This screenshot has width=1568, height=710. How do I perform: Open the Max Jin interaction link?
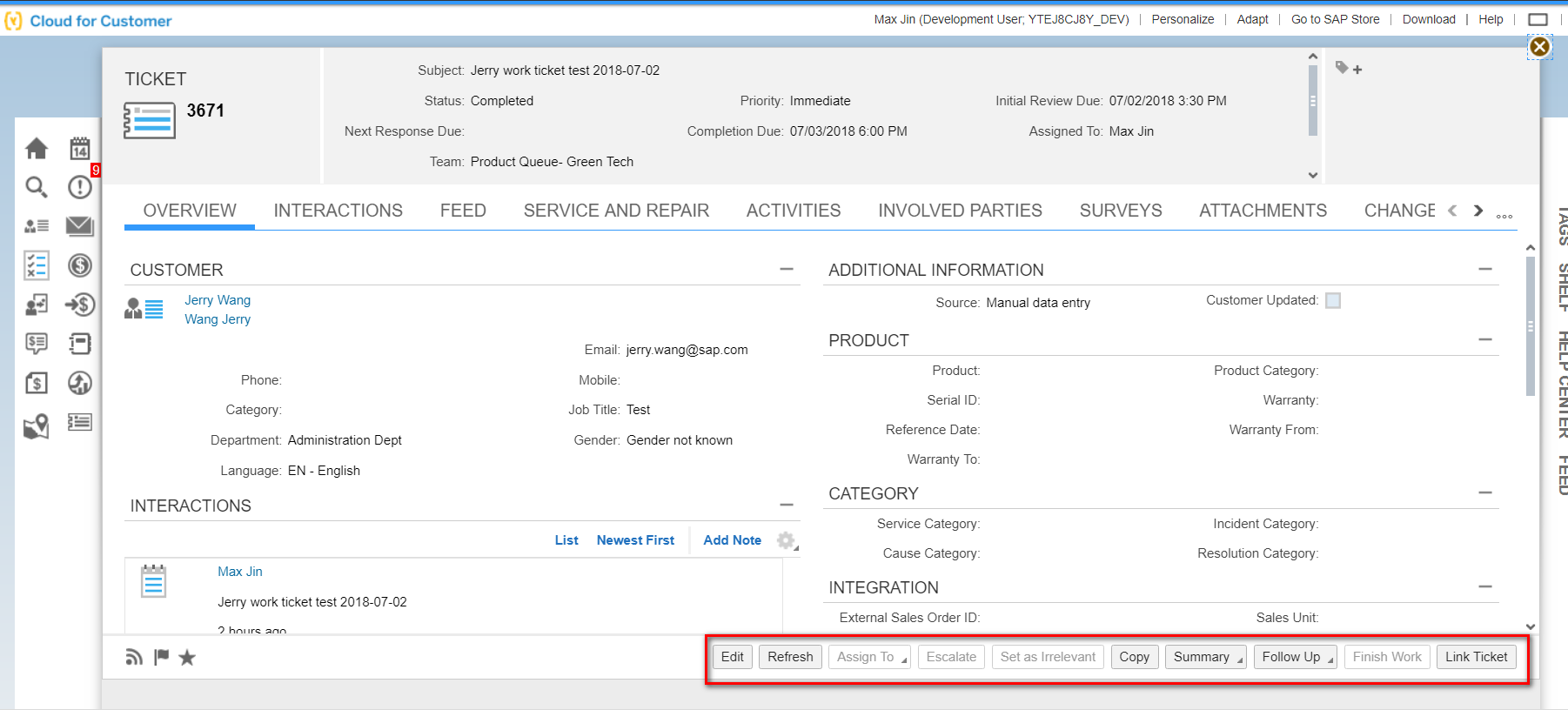pyautogui.click(x=240, y=572)
